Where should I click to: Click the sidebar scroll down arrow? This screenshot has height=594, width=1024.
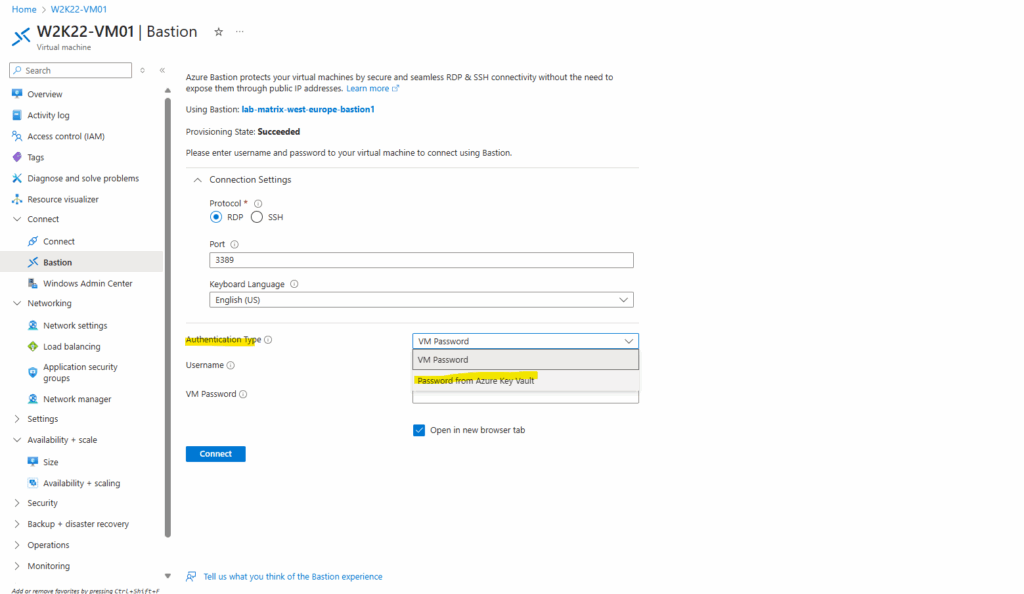(x=167, y=576)
